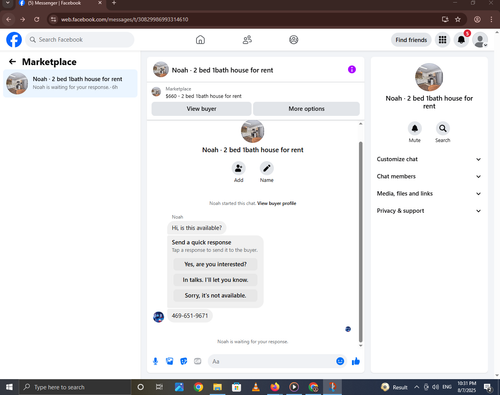Click the Windows Type here to search box

[75, 387]
